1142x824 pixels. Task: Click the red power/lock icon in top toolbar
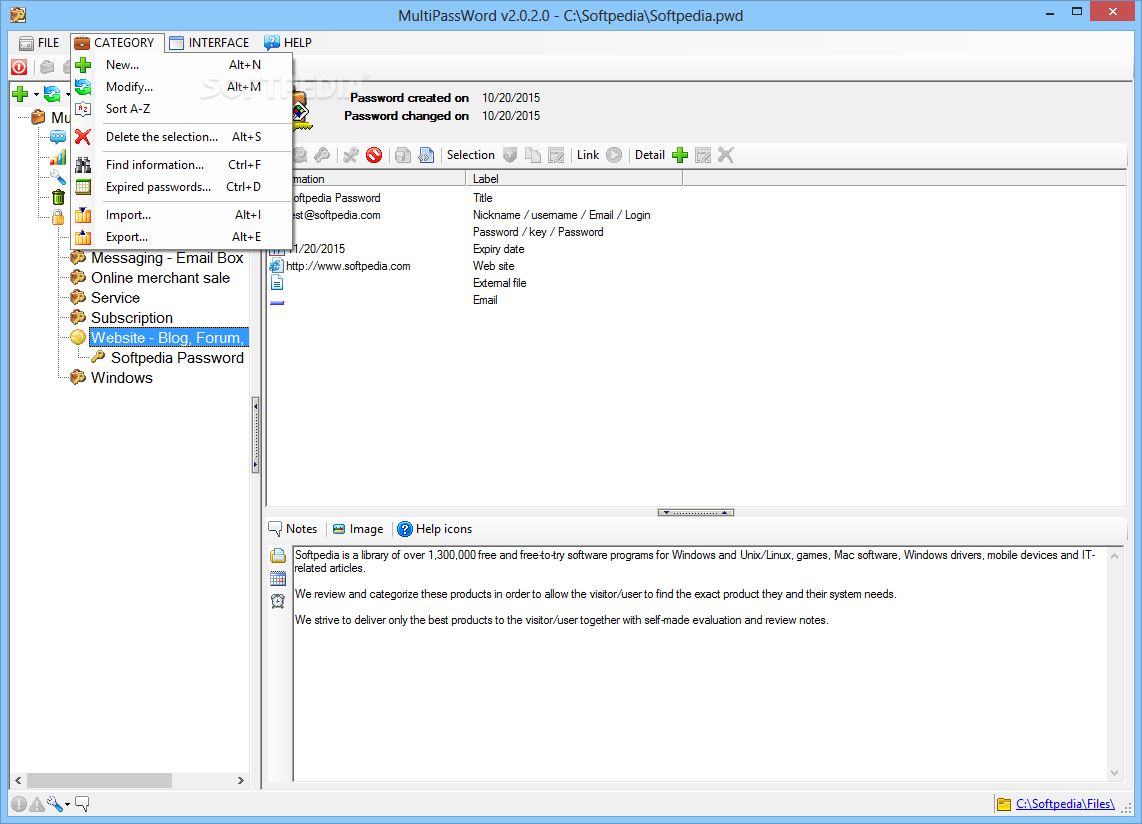click(19, 67)
